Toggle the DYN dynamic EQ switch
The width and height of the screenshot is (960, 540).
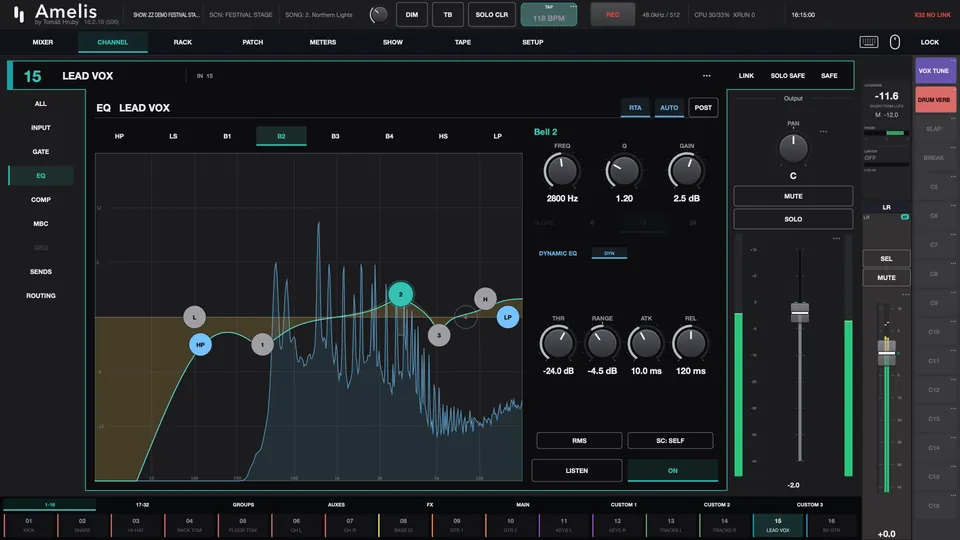point(609,253)
